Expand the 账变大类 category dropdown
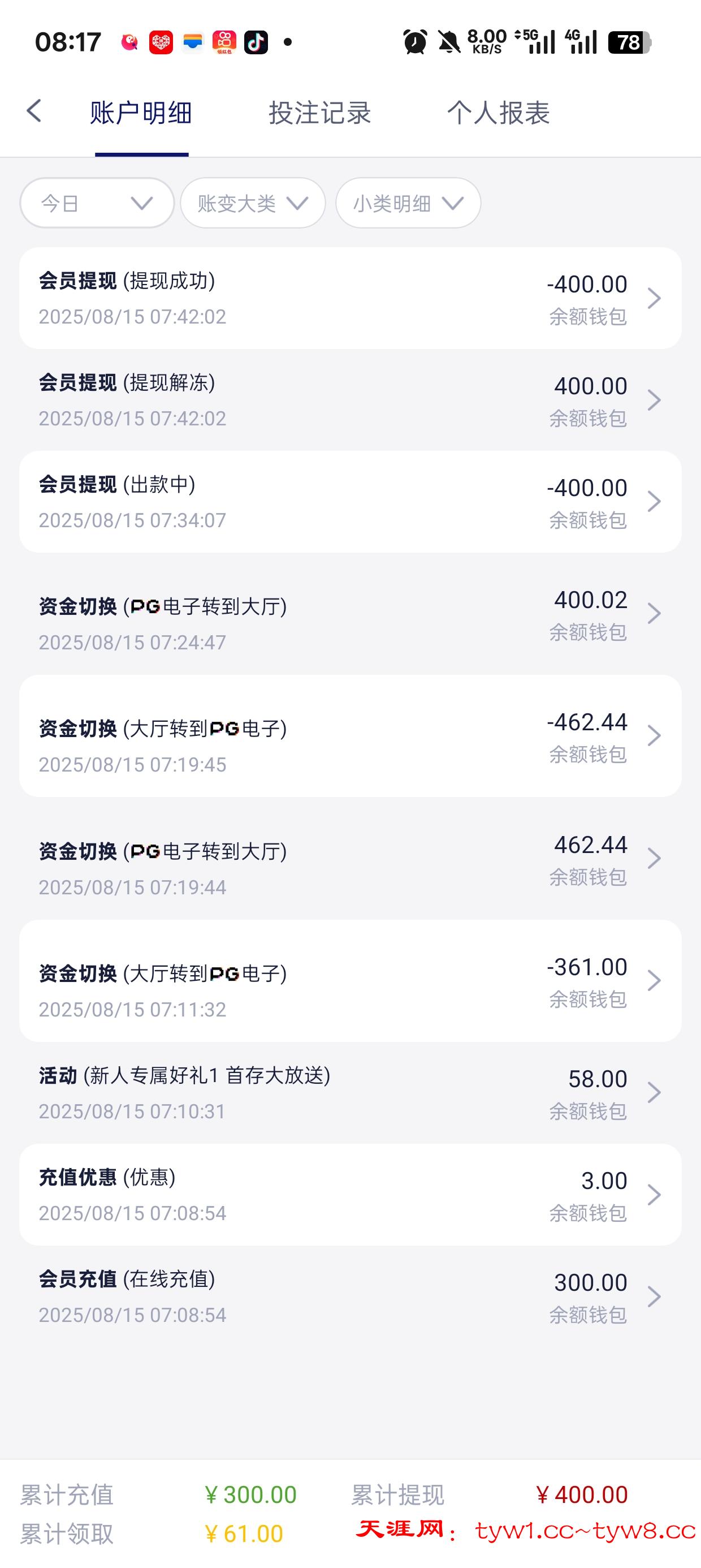 253,203
